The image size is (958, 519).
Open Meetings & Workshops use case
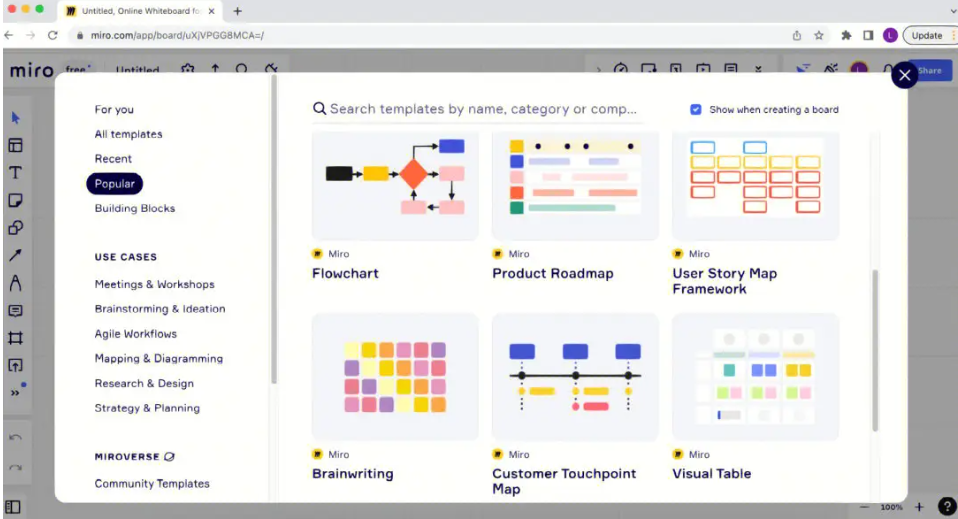155,284
